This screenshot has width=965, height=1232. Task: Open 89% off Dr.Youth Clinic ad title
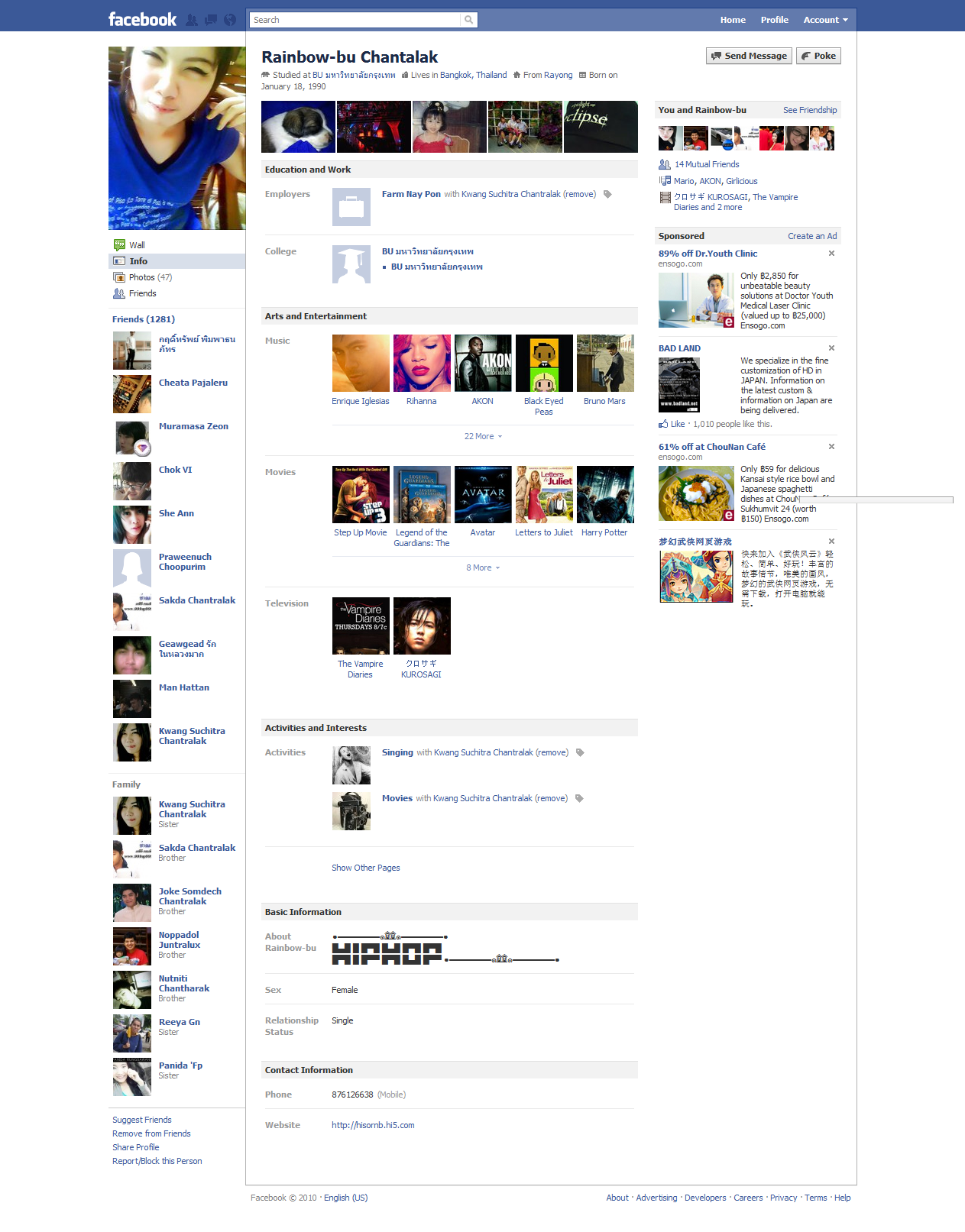708,254
